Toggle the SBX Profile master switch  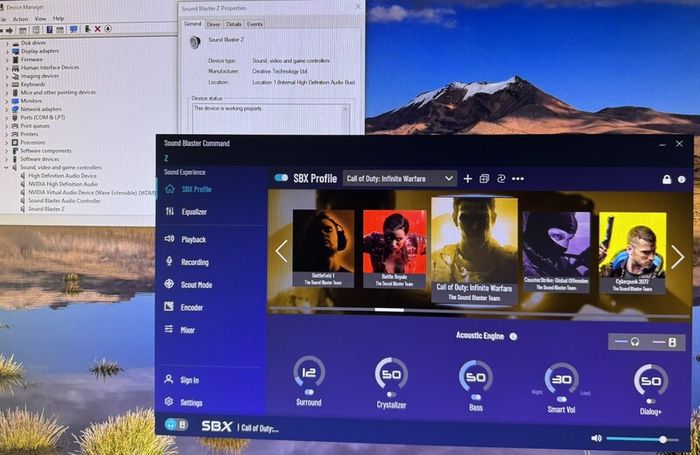click(x=281, y=178)
